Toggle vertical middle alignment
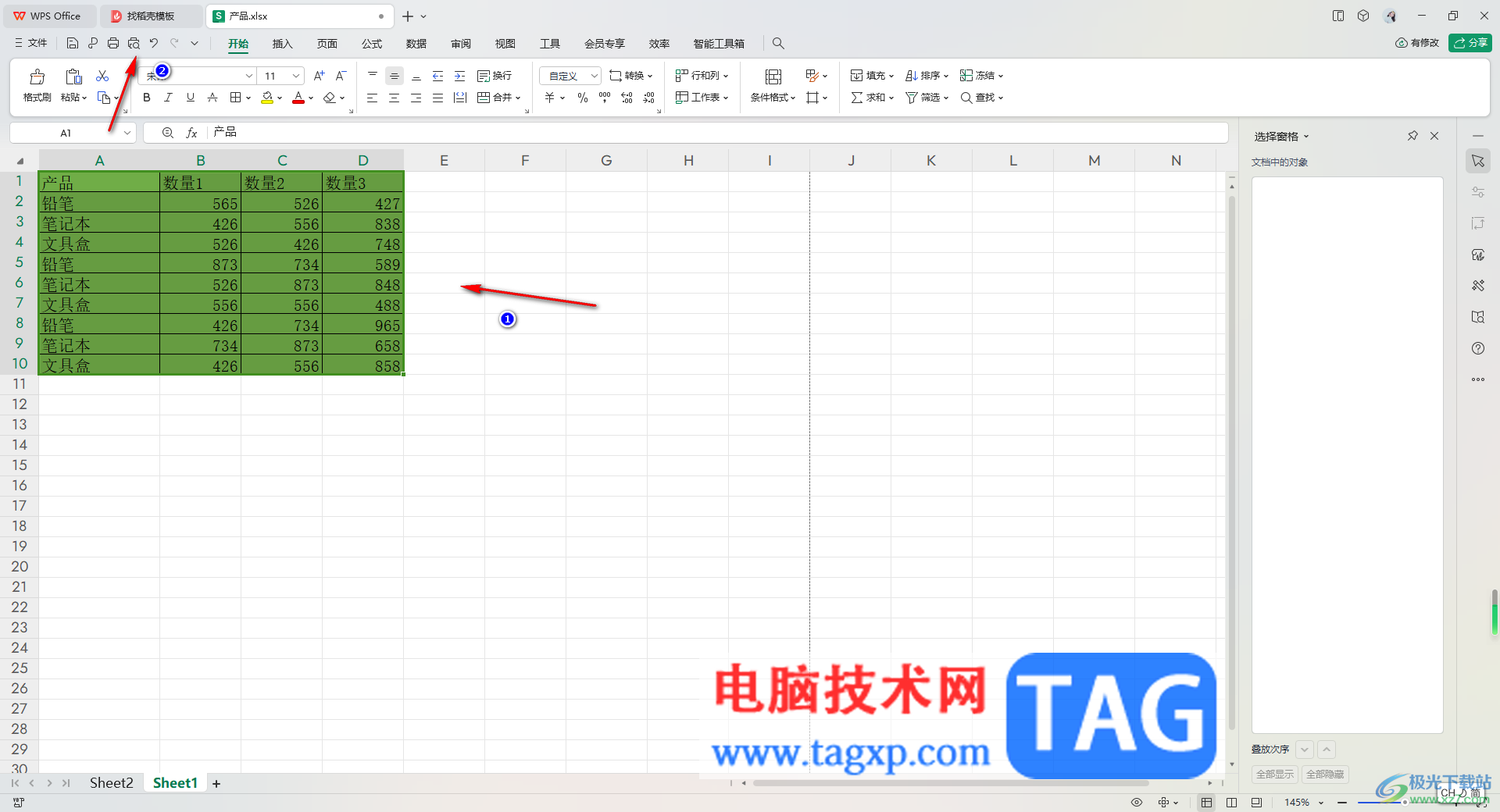 [395, 76]
